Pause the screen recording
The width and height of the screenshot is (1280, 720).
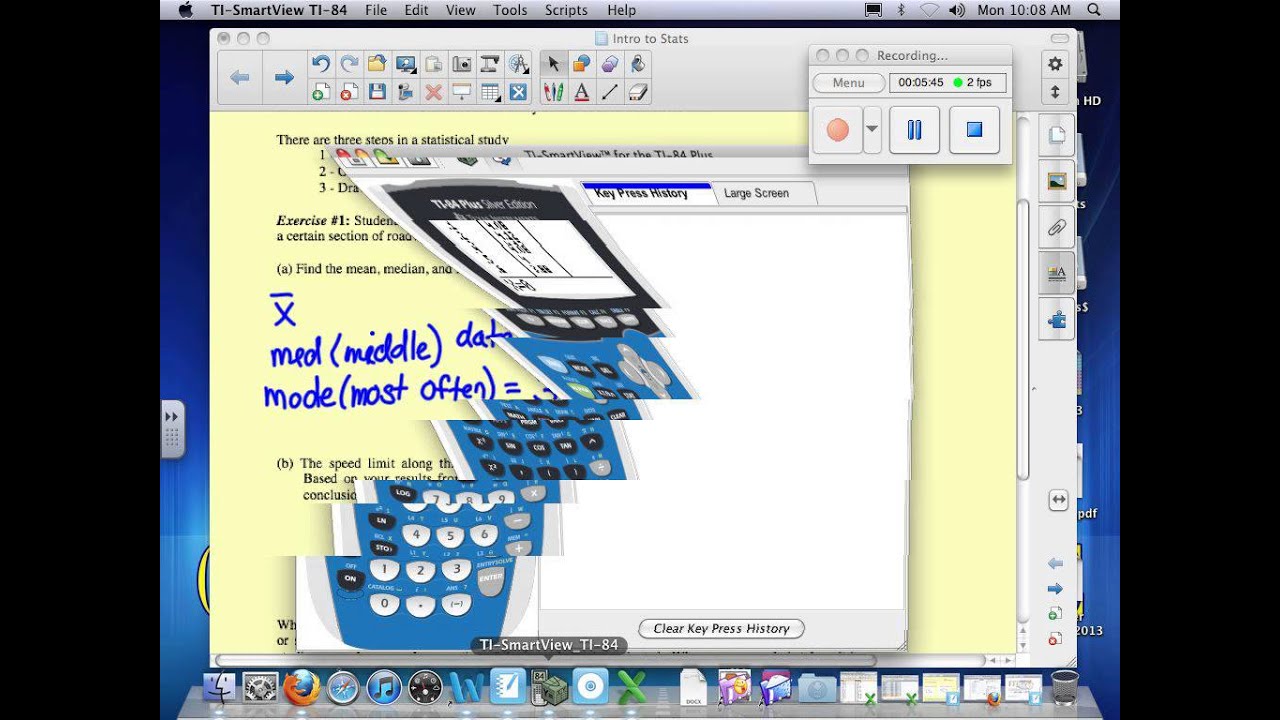click(x=914, y=130)
